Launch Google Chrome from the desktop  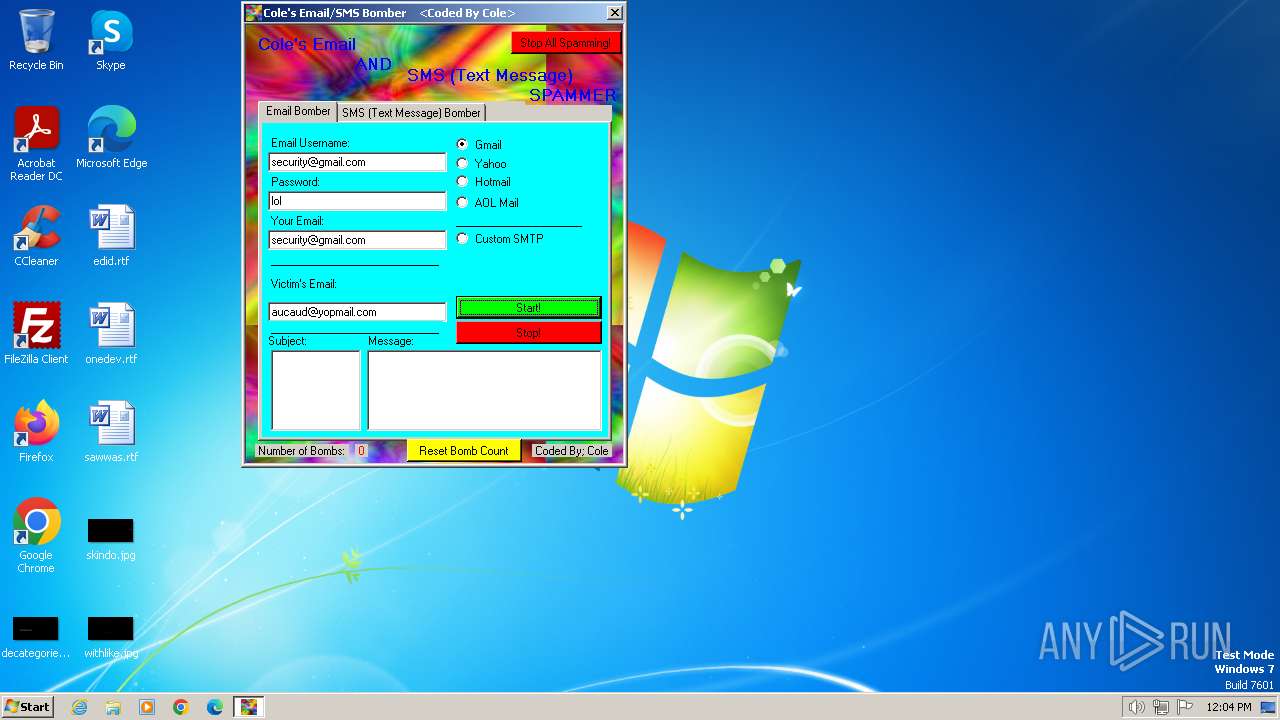pos(36,535)
